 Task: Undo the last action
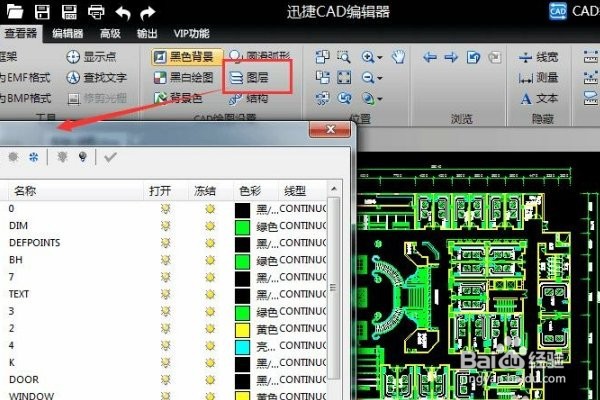pyautogui.click(x=122, y=13)
